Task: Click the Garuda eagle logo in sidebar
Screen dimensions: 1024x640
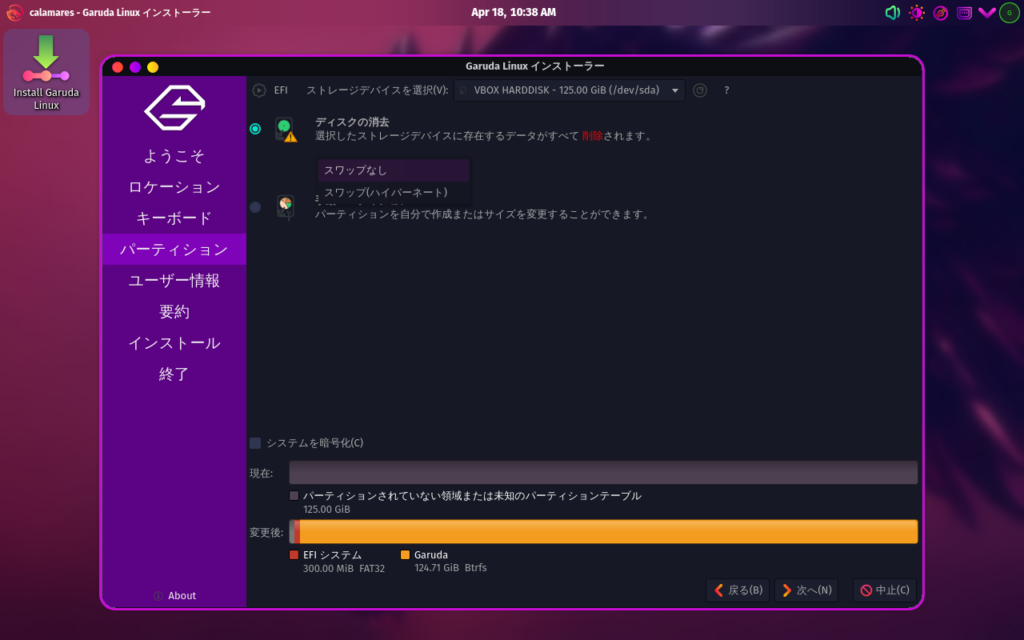Action: 174,108
